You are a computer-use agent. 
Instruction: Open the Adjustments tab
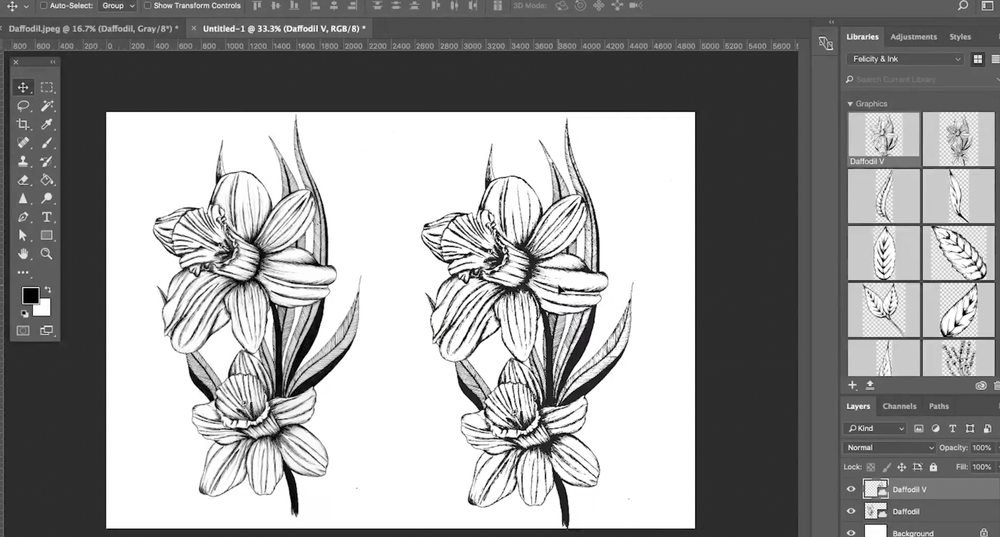click(x=913, y=37)
